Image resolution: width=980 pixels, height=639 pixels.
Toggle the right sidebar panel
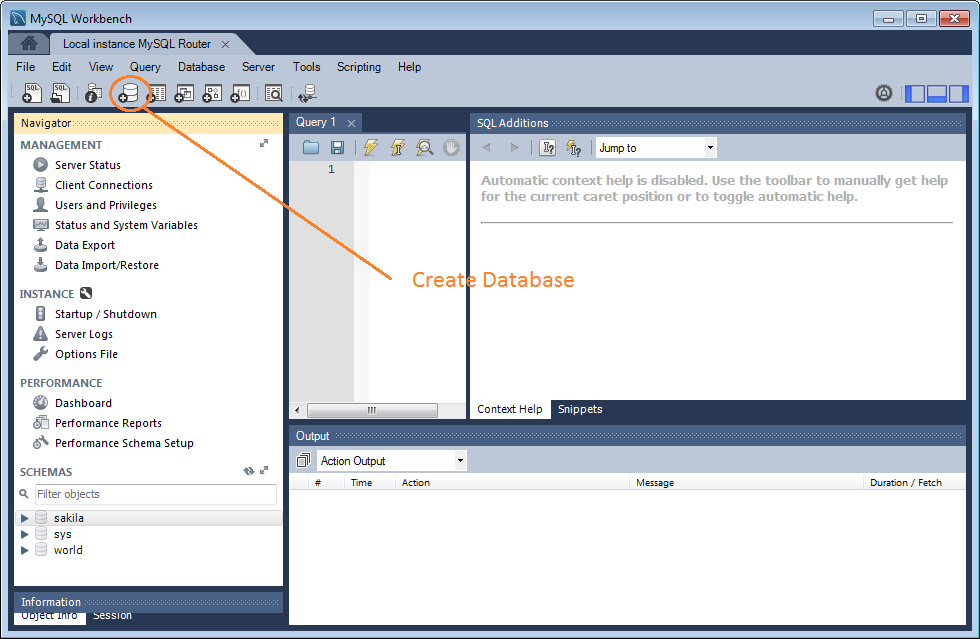pos(958,94)
